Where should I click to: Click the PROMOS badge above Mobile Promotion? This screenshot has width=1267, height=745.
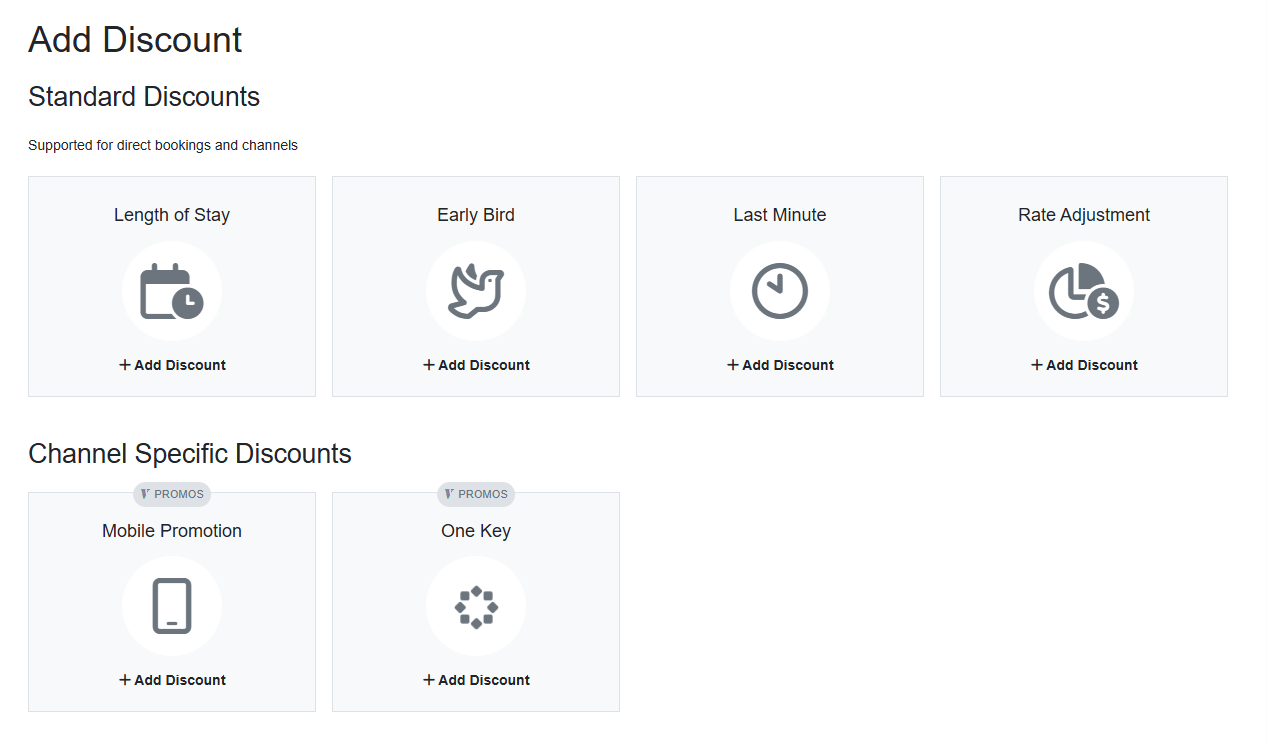click(x=172, y=494)
